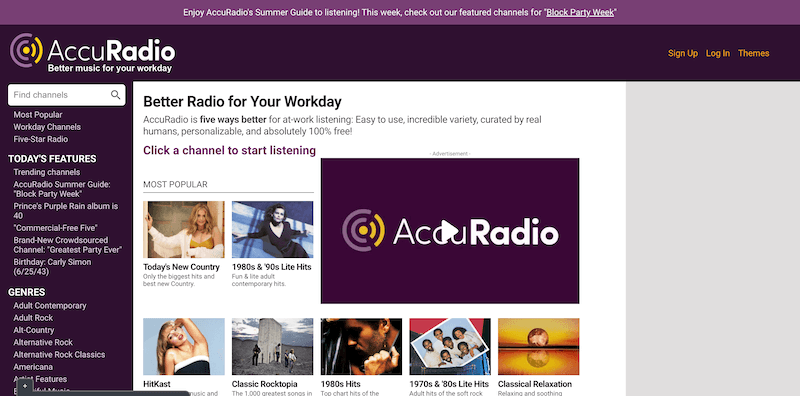Open the 1980s Hits title link

[x=341, y=384]
